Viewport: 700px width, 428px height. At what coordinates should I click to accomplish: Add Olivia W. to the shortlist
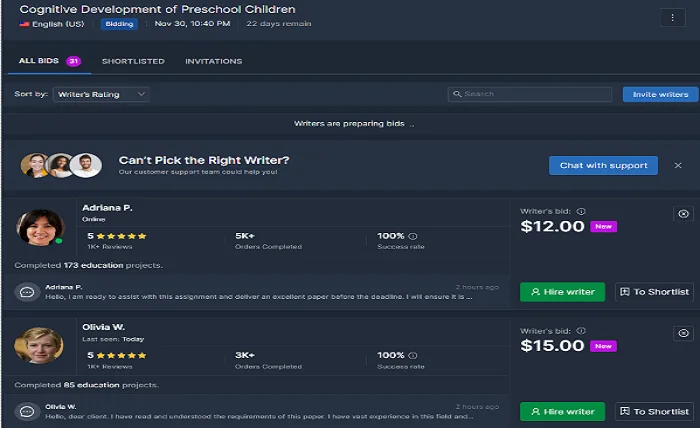tap(654, 411)
